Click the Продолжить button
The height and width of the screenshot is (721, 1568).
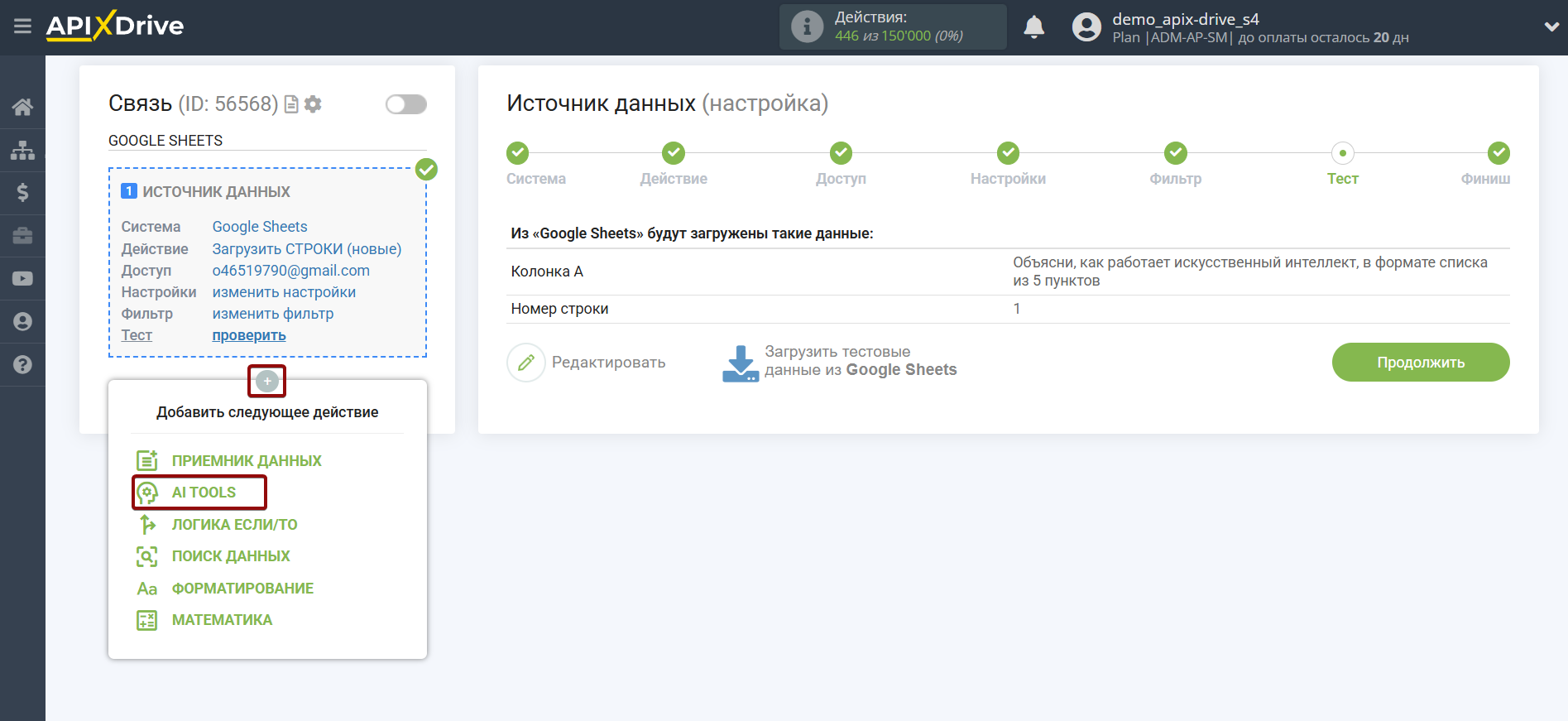click(x=1421, y=363)
